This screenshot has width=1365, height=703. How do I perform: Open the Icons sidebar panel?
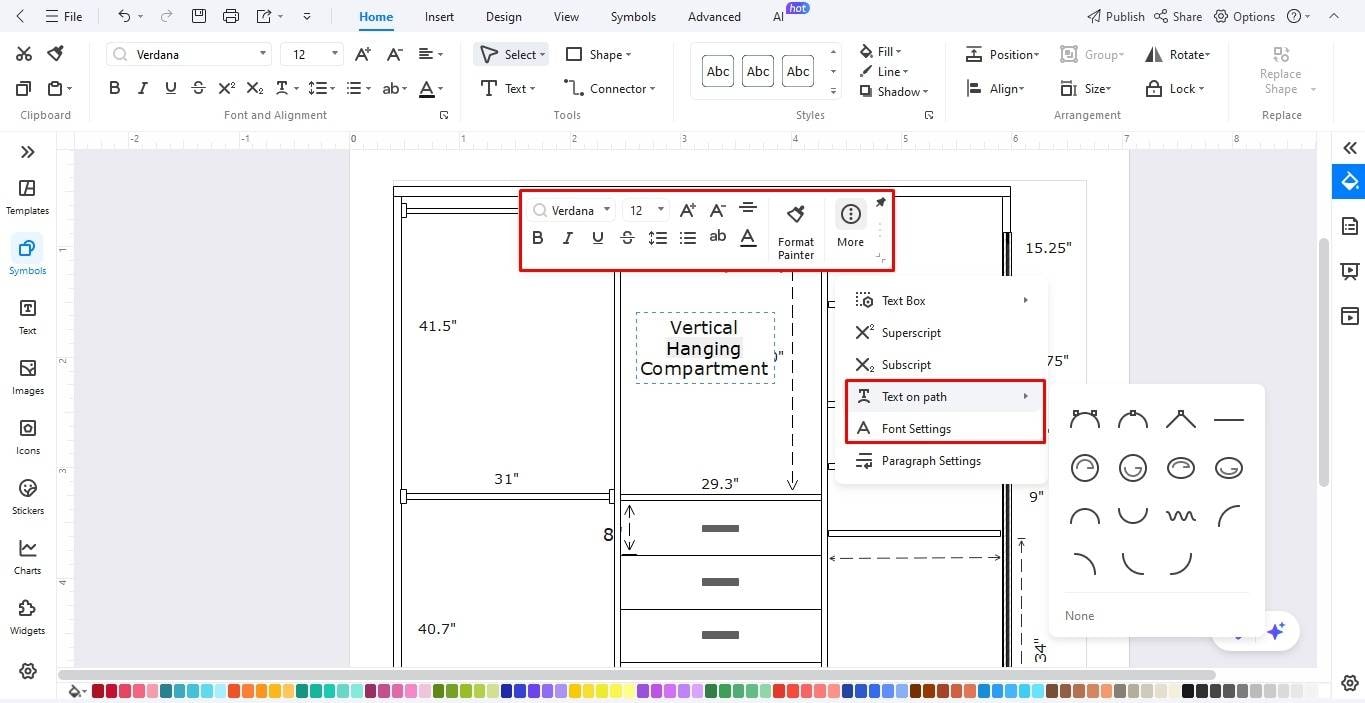pos(28,437)
